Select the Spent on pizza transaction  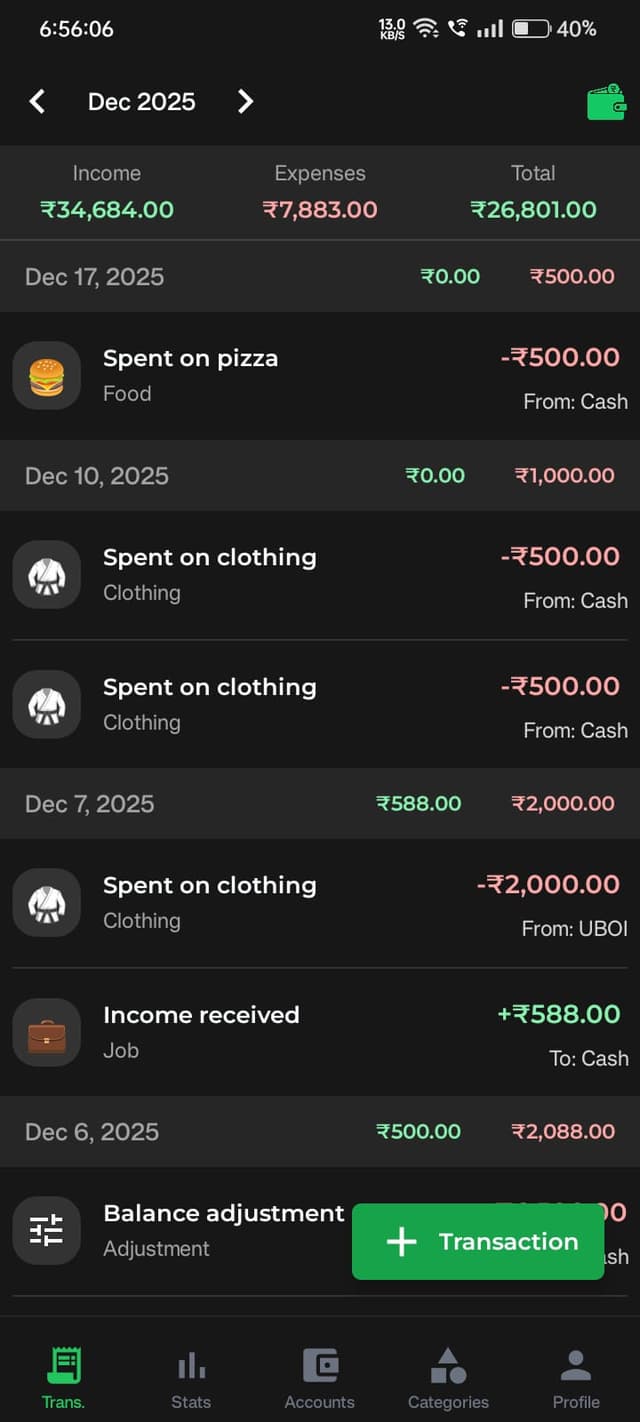coord(190,358)
